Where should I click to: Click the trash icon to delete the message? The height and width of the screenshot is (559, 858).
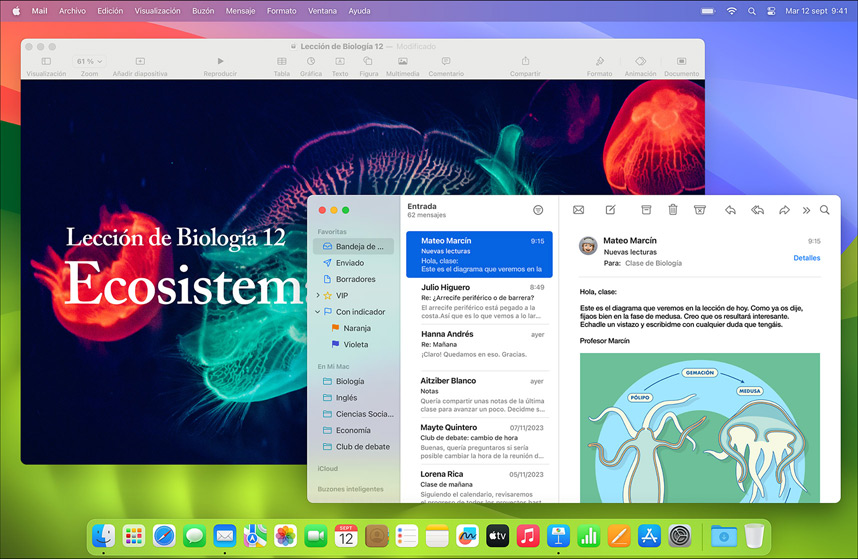pyautogui.click(x=673, y=210)
